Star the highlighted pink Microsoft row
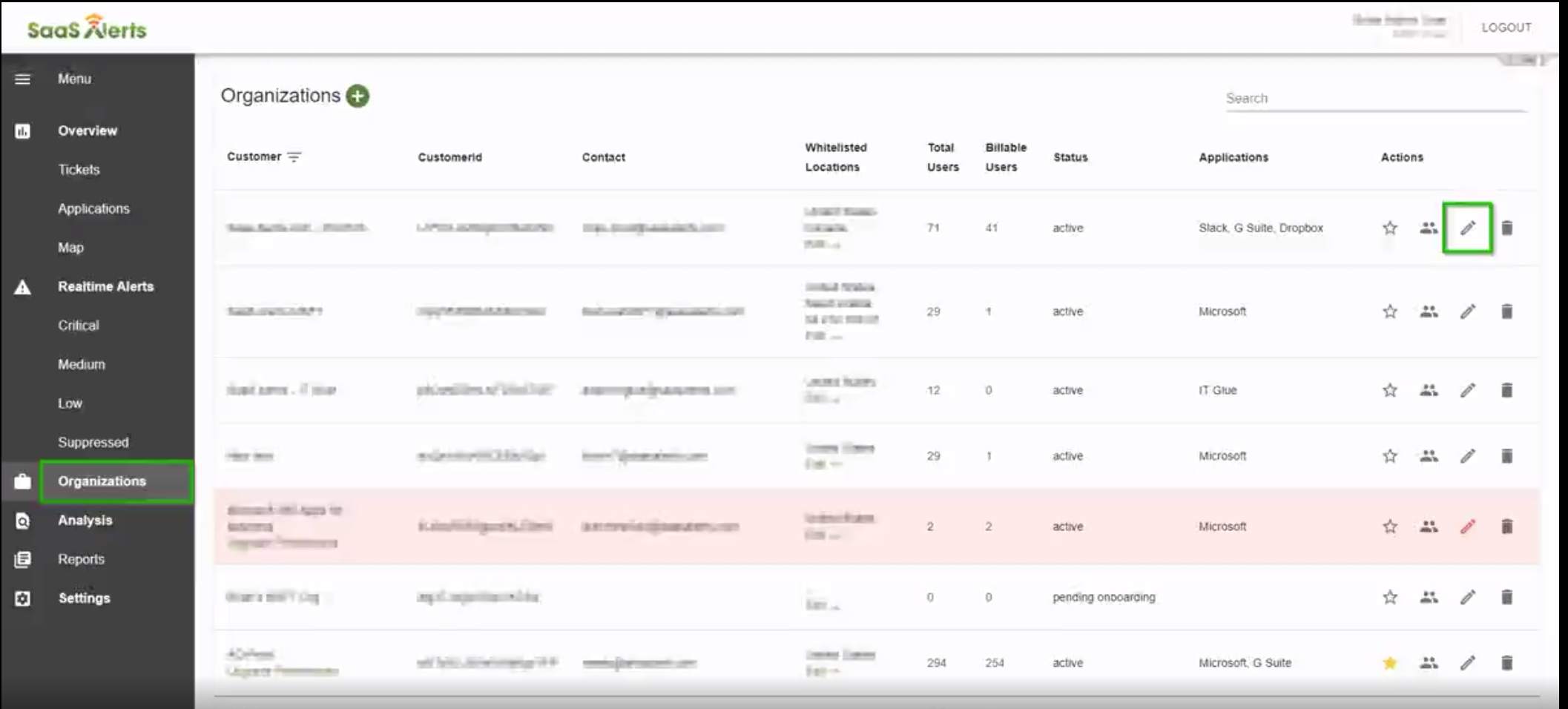 click(1390, 527)
